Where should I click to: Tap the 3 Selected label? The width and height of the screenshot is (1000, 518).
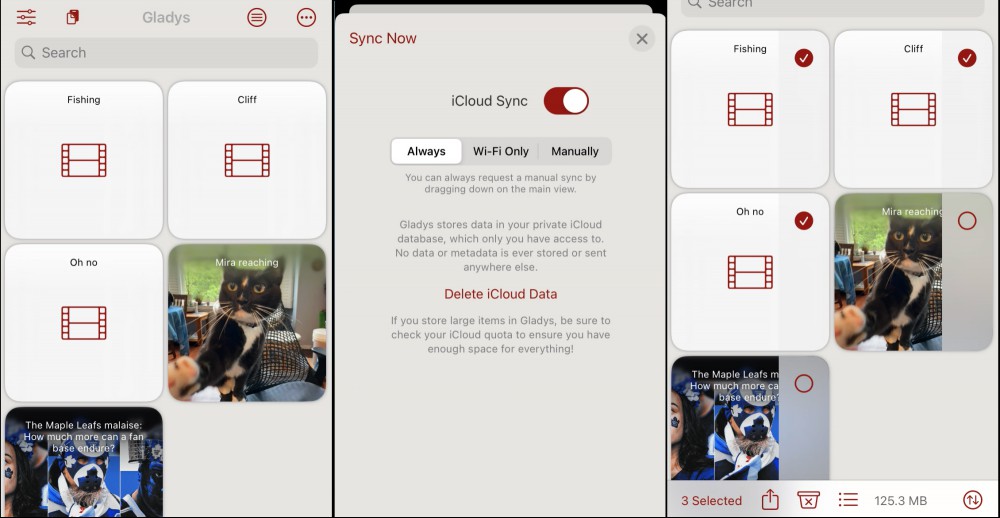[711, 501]
